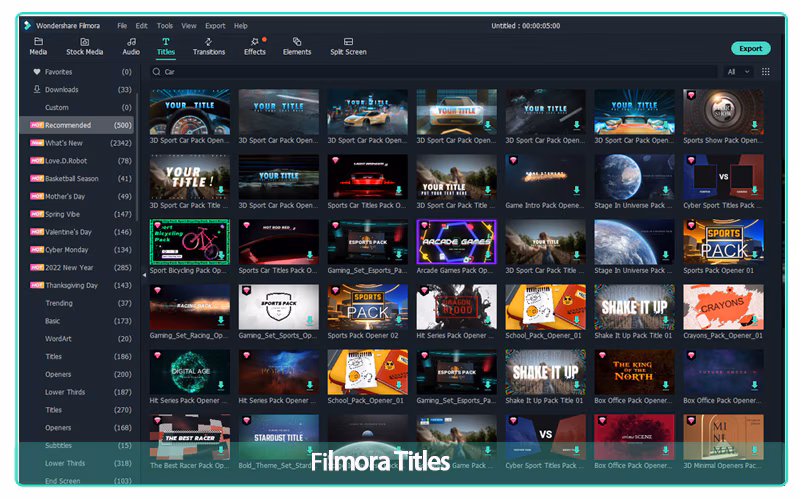Click the Favorites heart icon

37,72
